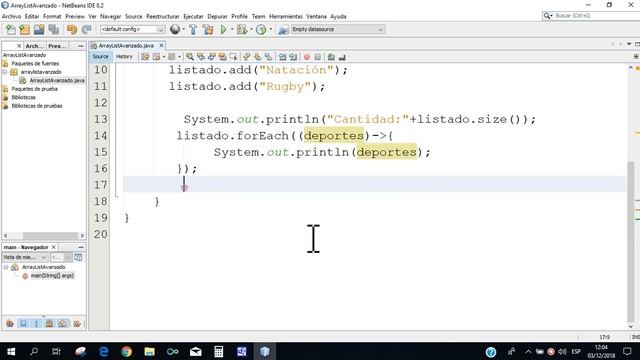Click the Last Edit editor toolbar icon
The height and width of the screenshot is (360, 640).
[x=145, y=57]
